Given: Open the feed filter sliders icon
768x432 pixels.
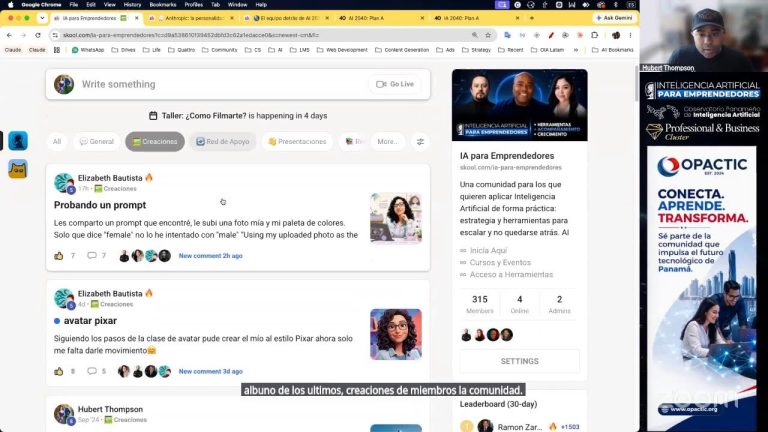Looking at the screenshot, I should click(420, 142).
